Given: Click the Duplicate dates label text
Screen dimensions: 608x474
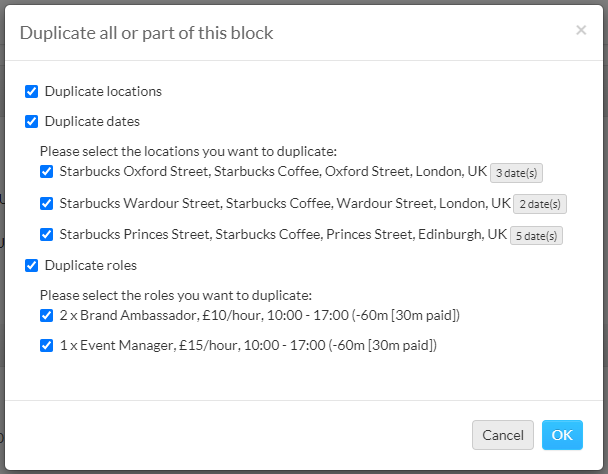Looking at the screenshot, I should point(92,121).
